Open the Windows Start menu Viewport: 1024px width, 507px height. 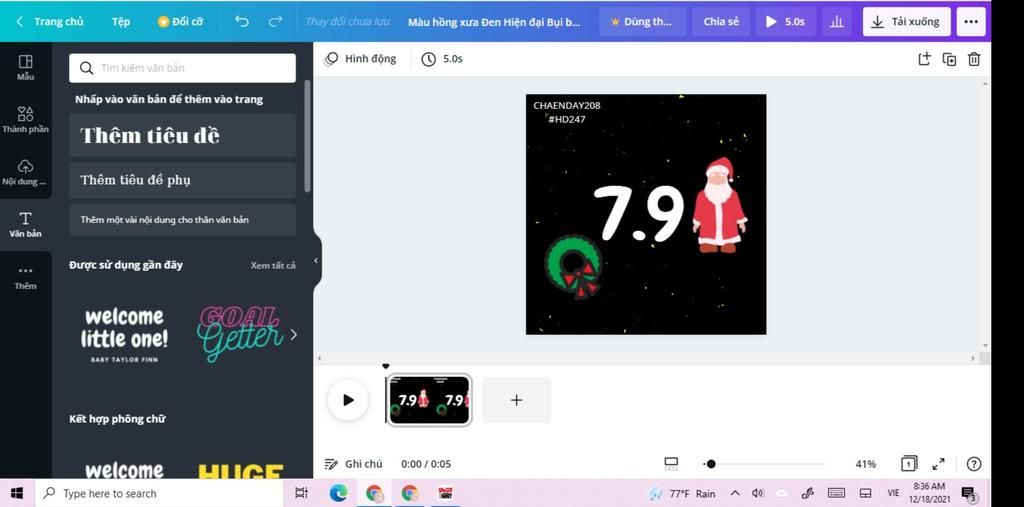[x=17, y=493]
